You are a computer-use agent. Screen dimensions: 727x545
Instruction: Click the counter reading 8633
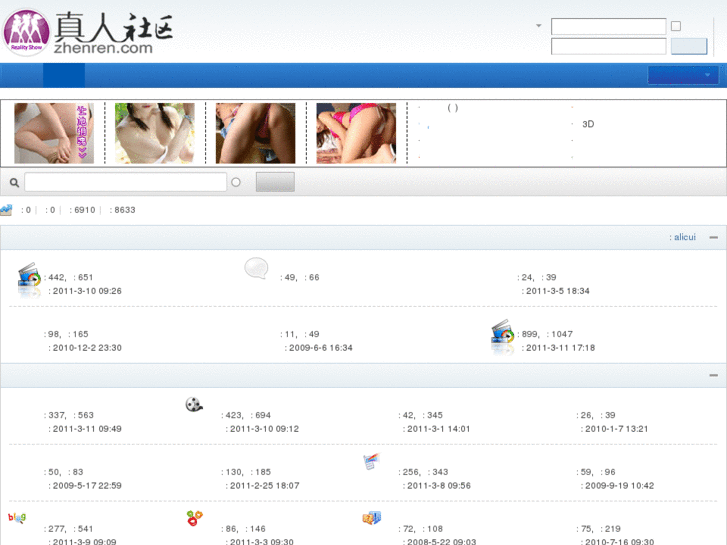pos(123,210)
